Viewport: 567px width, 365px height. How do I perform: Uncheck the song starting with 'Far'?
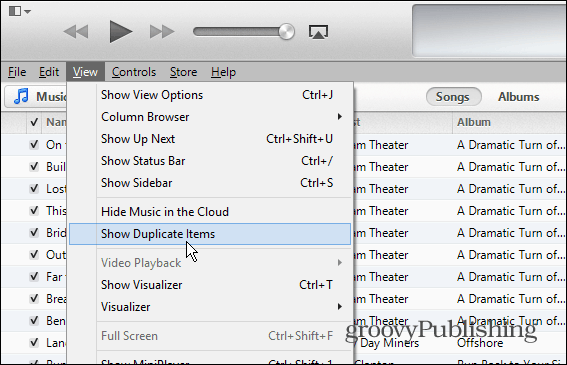tap(34, 277)
